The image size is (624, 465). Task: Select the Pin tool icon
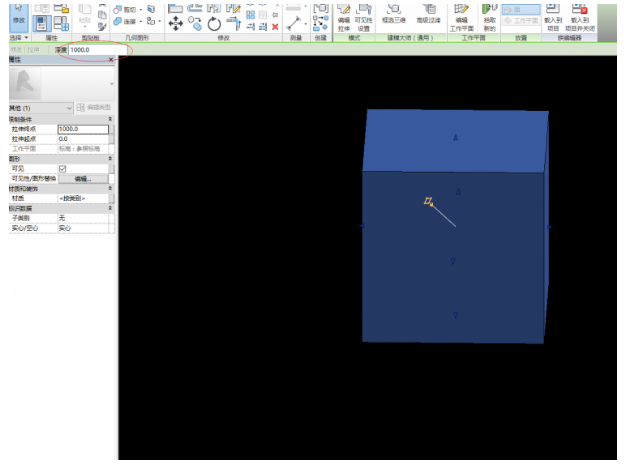275,15
